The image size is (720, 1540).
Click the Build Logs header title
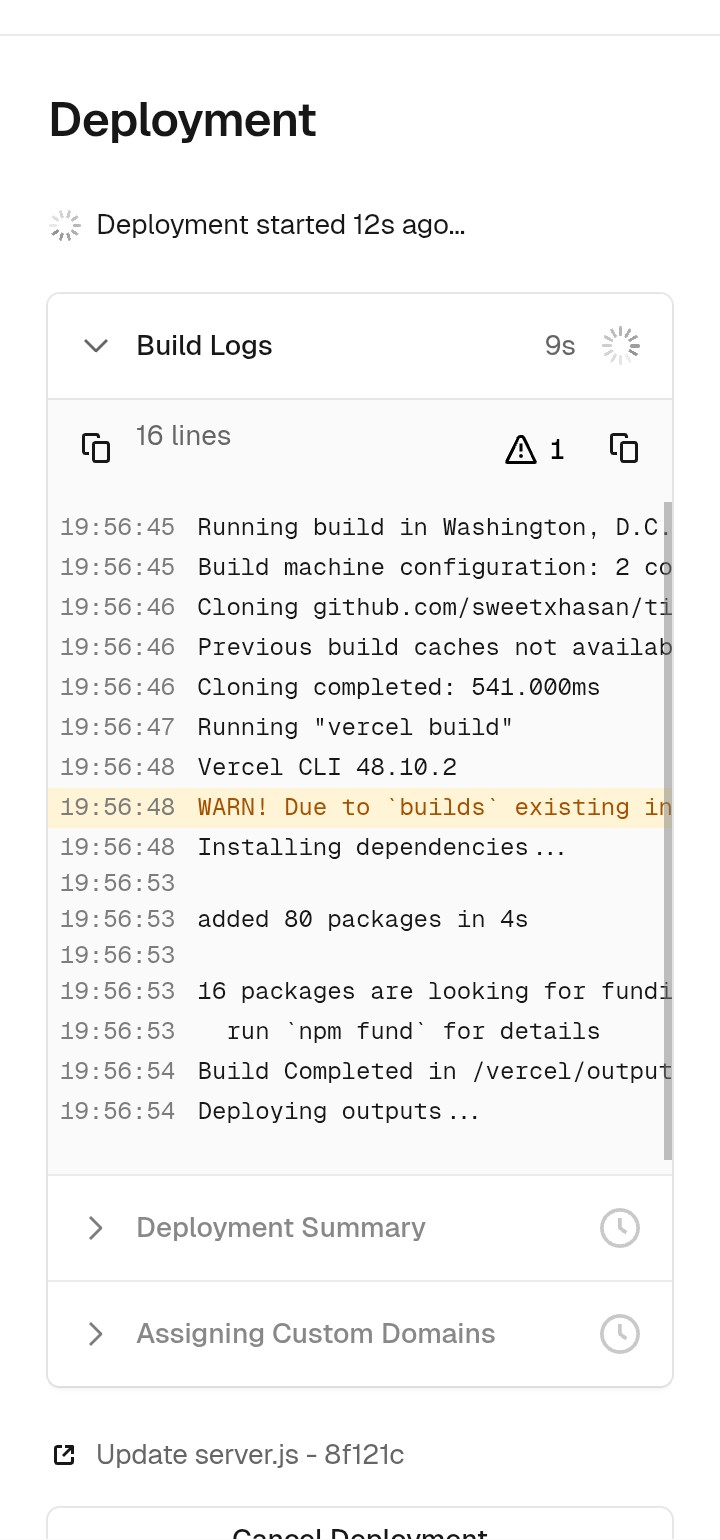tap(204, 346)
